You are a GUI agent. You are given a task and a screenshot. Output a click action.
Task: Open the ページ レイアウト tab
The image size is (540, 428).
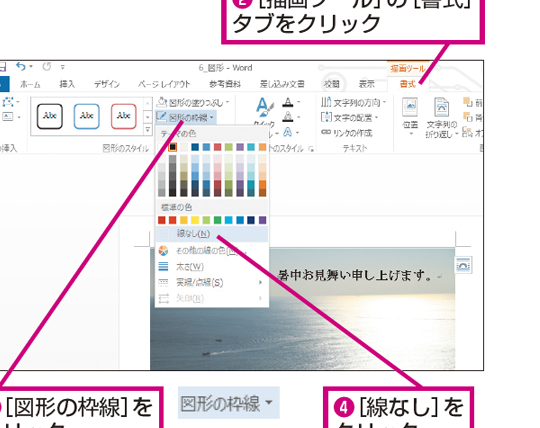pyautogui.click(x=164, y=84)
